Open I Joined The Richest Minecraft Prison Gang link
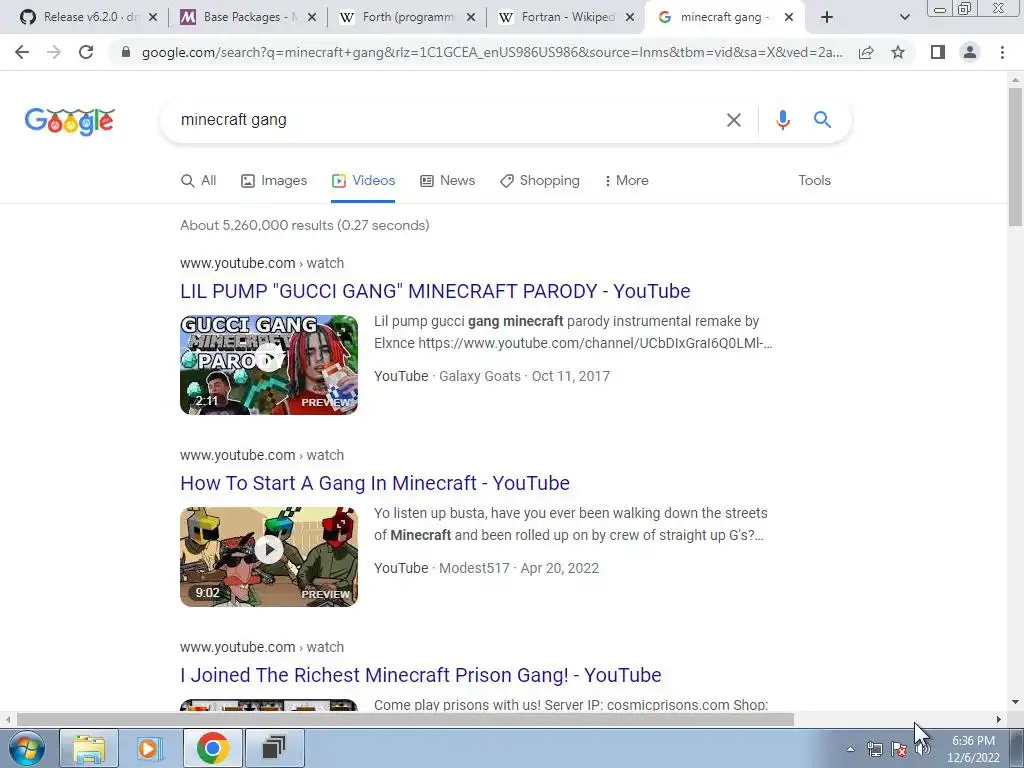Screen dimensions: 1024x768 pos(421,675)
